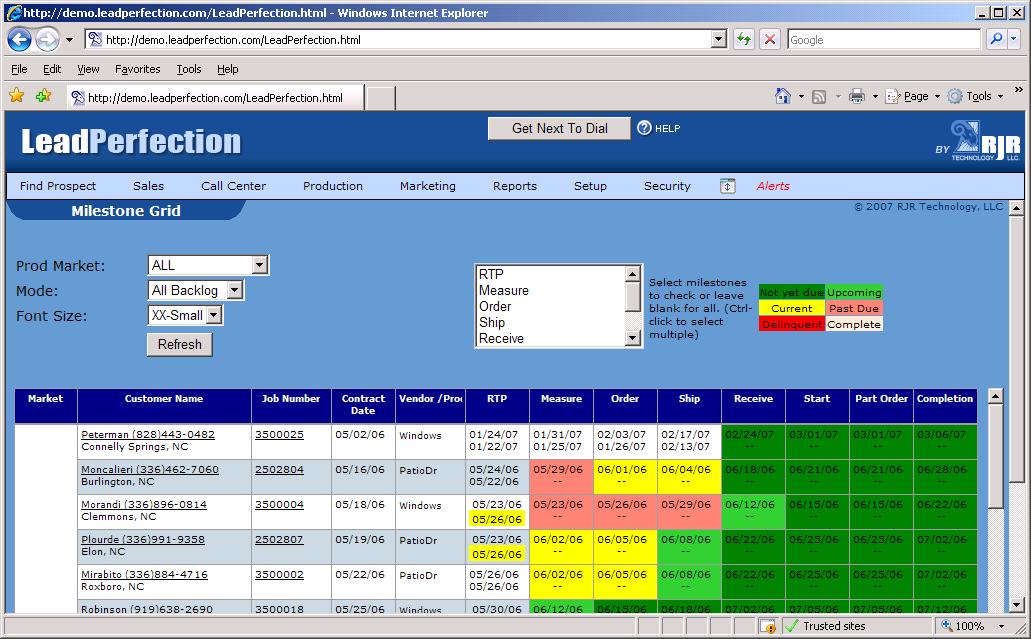The height and width of the screenshot is (639, 1031).
Task: Click the Get Next To Dial button
Action: point(560,128)
